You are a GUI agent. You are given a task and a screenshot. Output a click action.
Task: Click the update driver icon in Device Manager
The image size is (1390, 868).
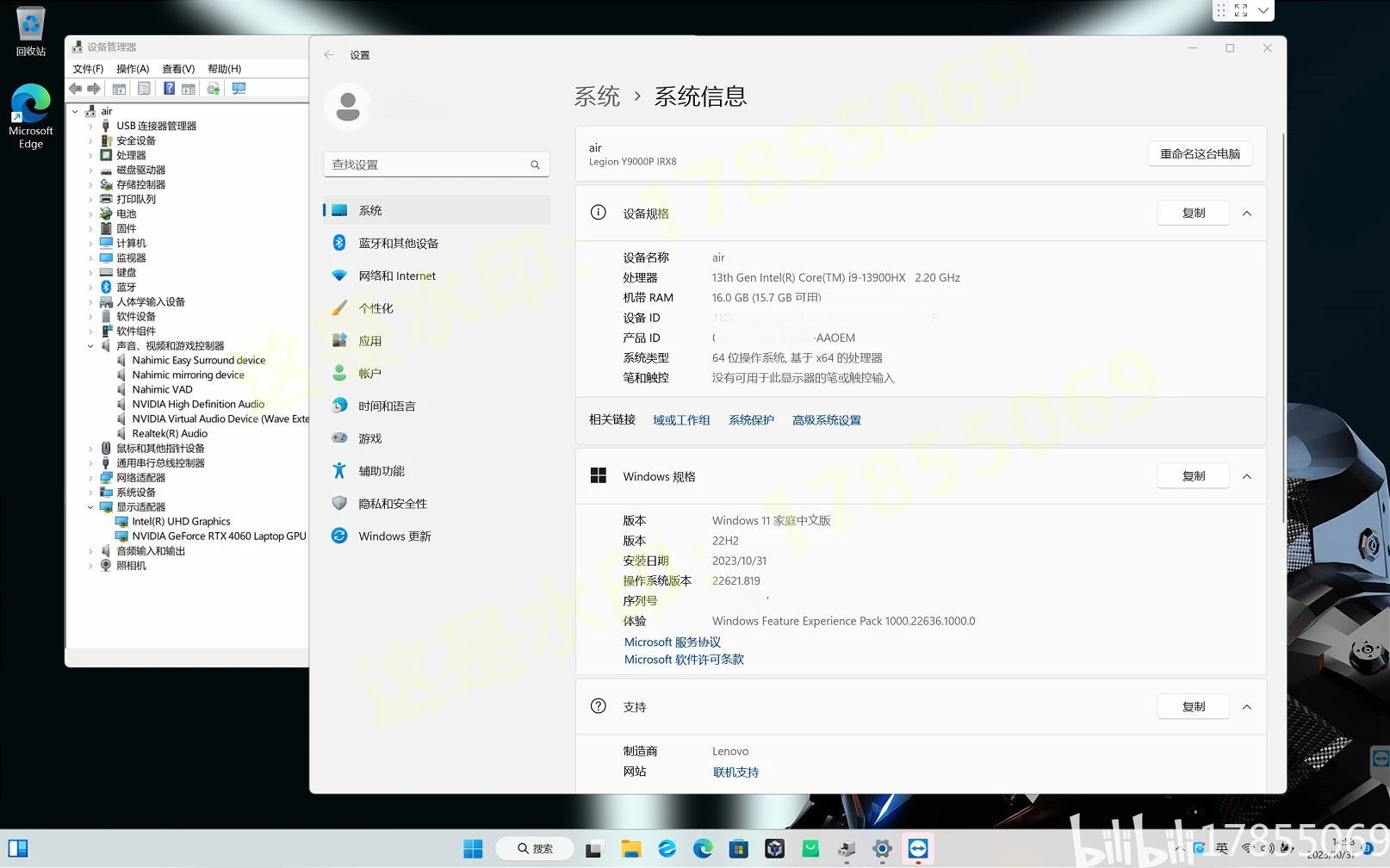click(214, 89)
